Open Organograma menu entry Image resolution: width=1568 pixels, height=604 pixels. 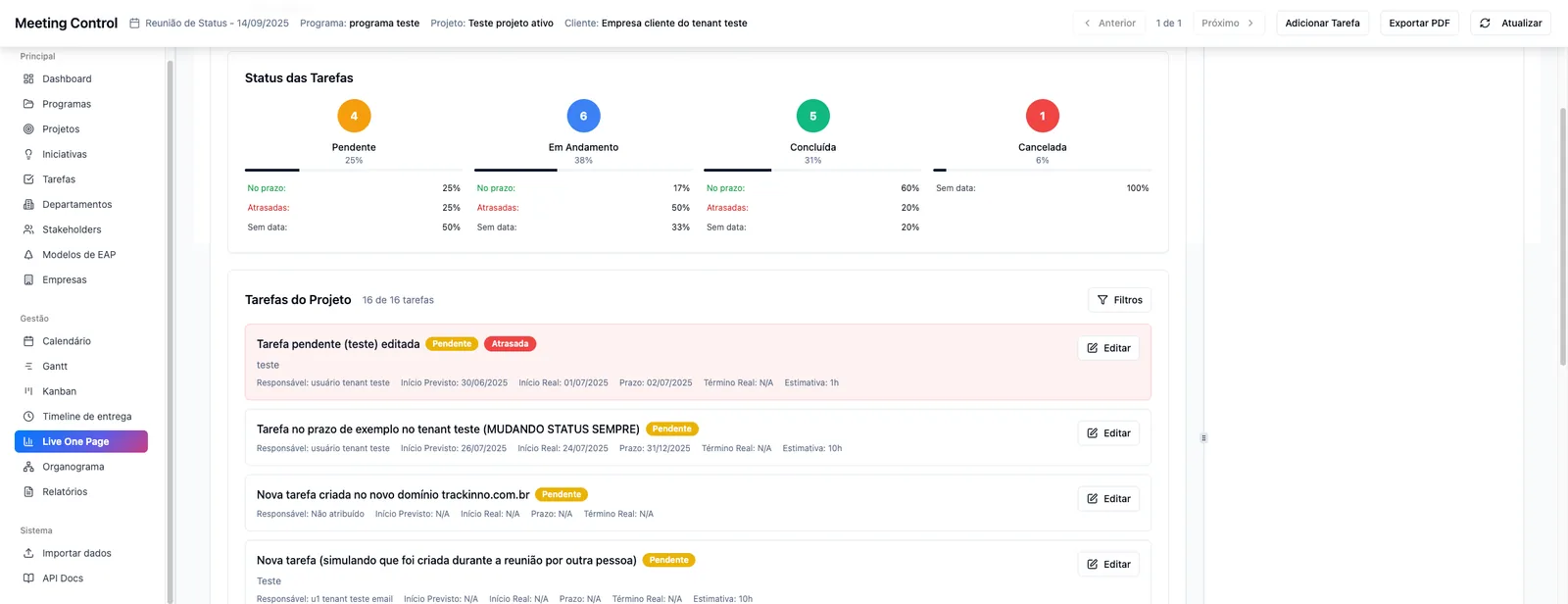pyautogui.click(x=81, y=467)
